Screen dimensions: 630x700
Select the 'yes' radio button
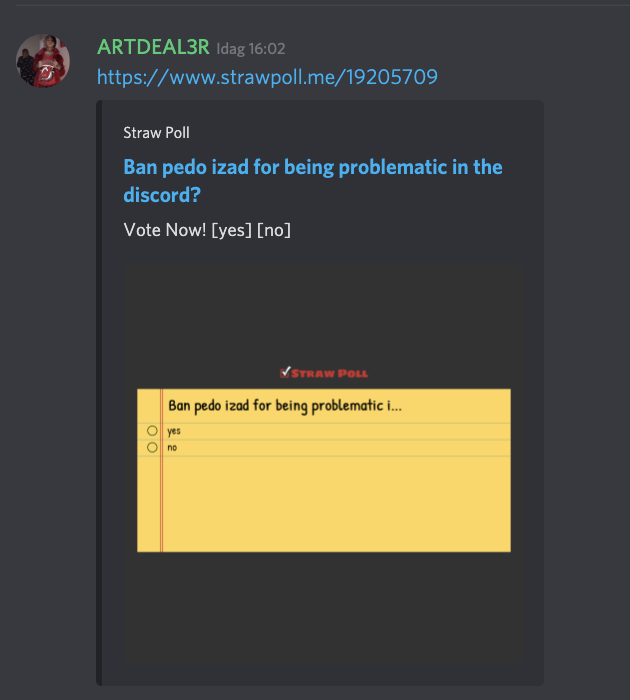tap(152, 431)
